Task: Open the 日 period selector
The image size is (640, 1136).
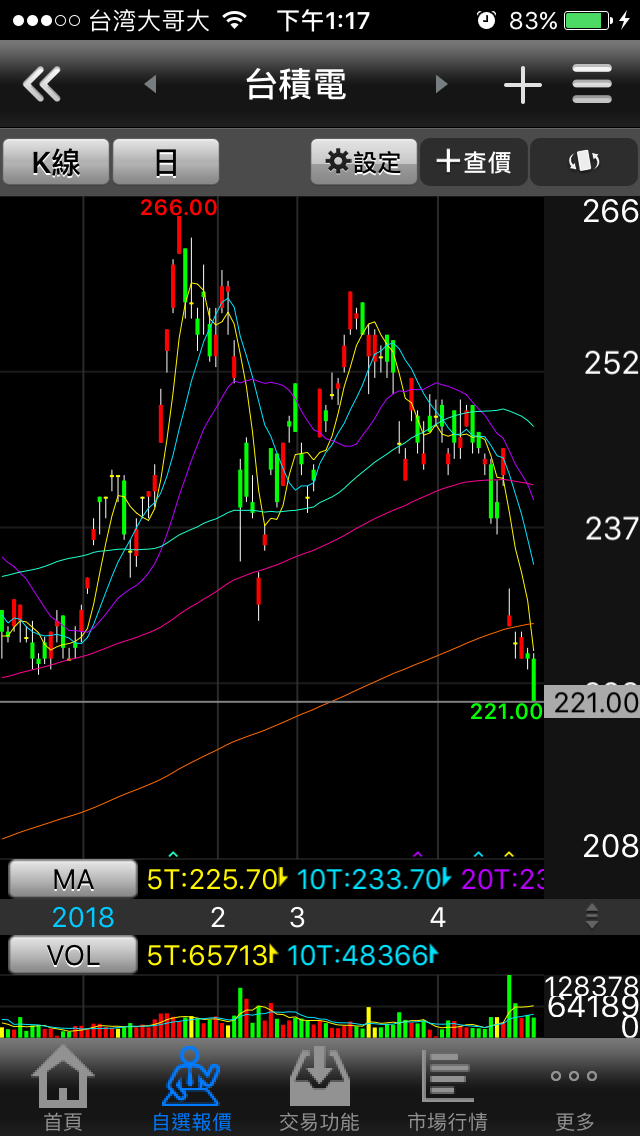Action: point(166,162)
